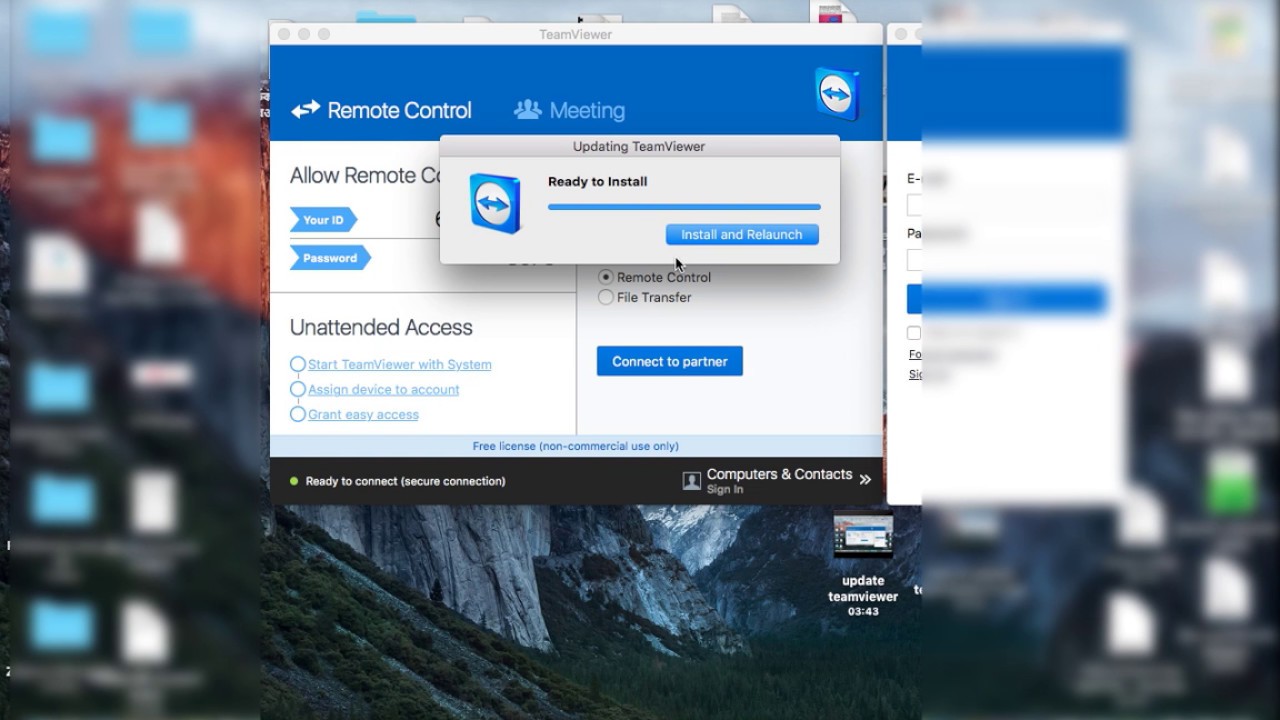Expand the Computers & Contacts chevron arrows

(x=865, y=480)
